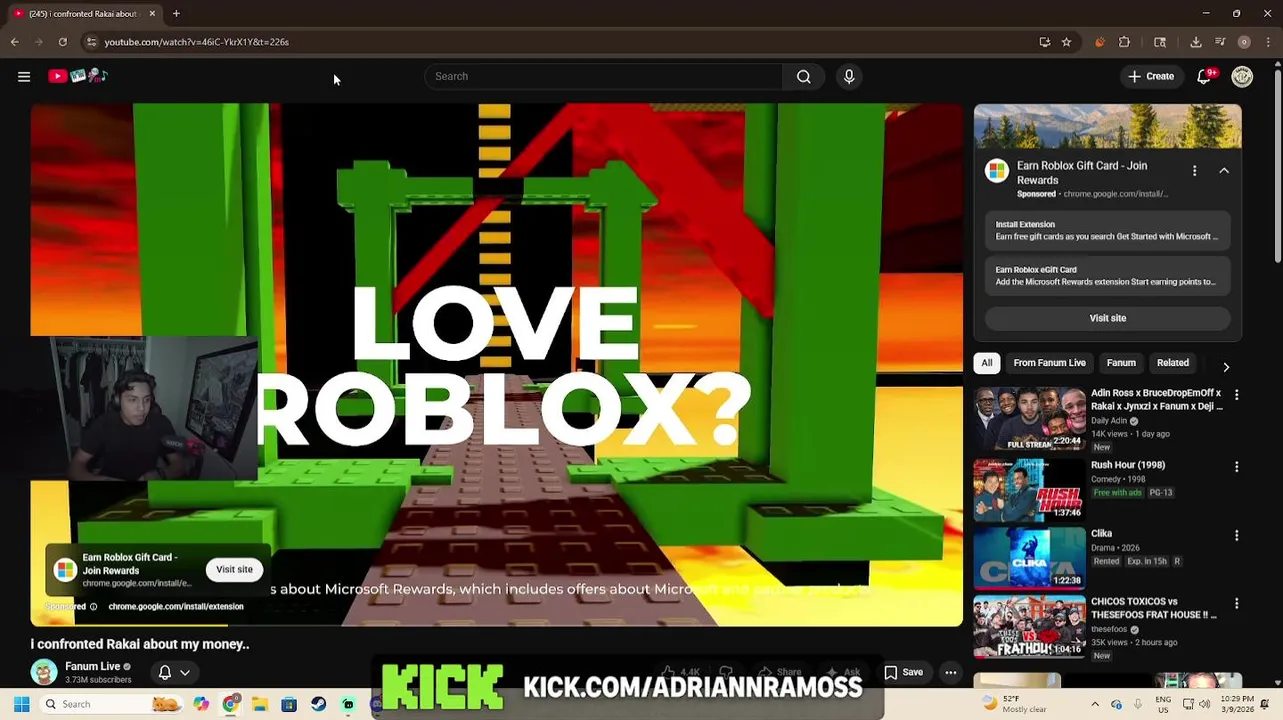
Task: Open a new browser tab
Action: click(x=176, y=13)
